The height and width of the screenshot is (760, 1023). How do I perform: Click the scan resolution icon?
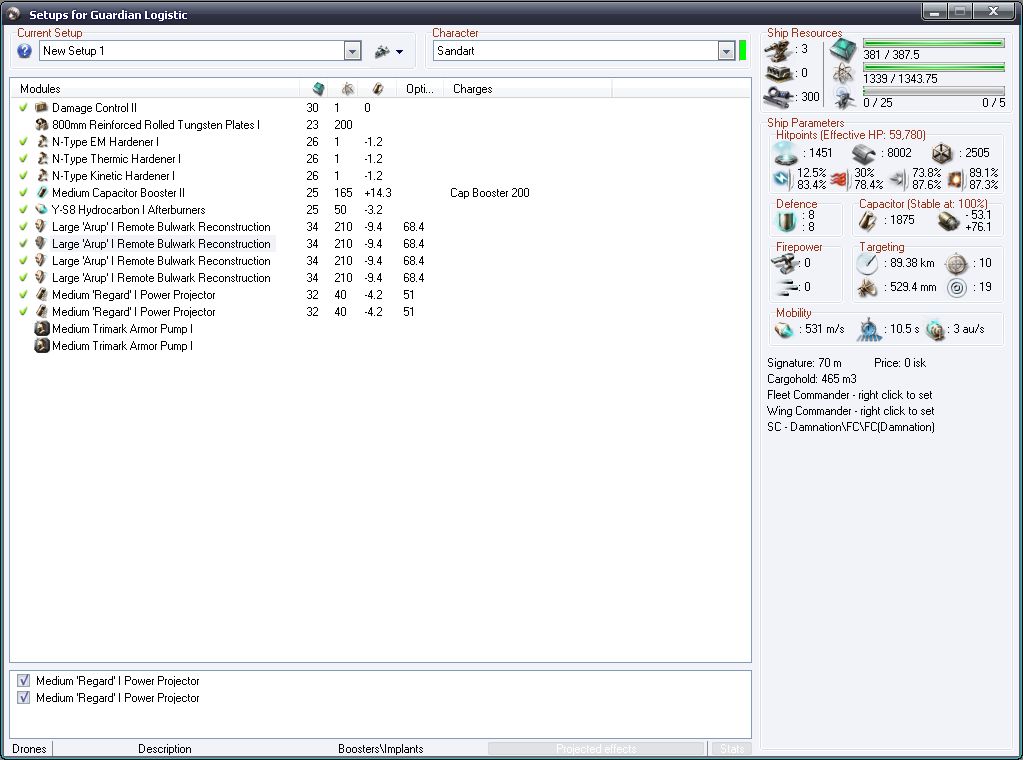[x=867, y=288]
